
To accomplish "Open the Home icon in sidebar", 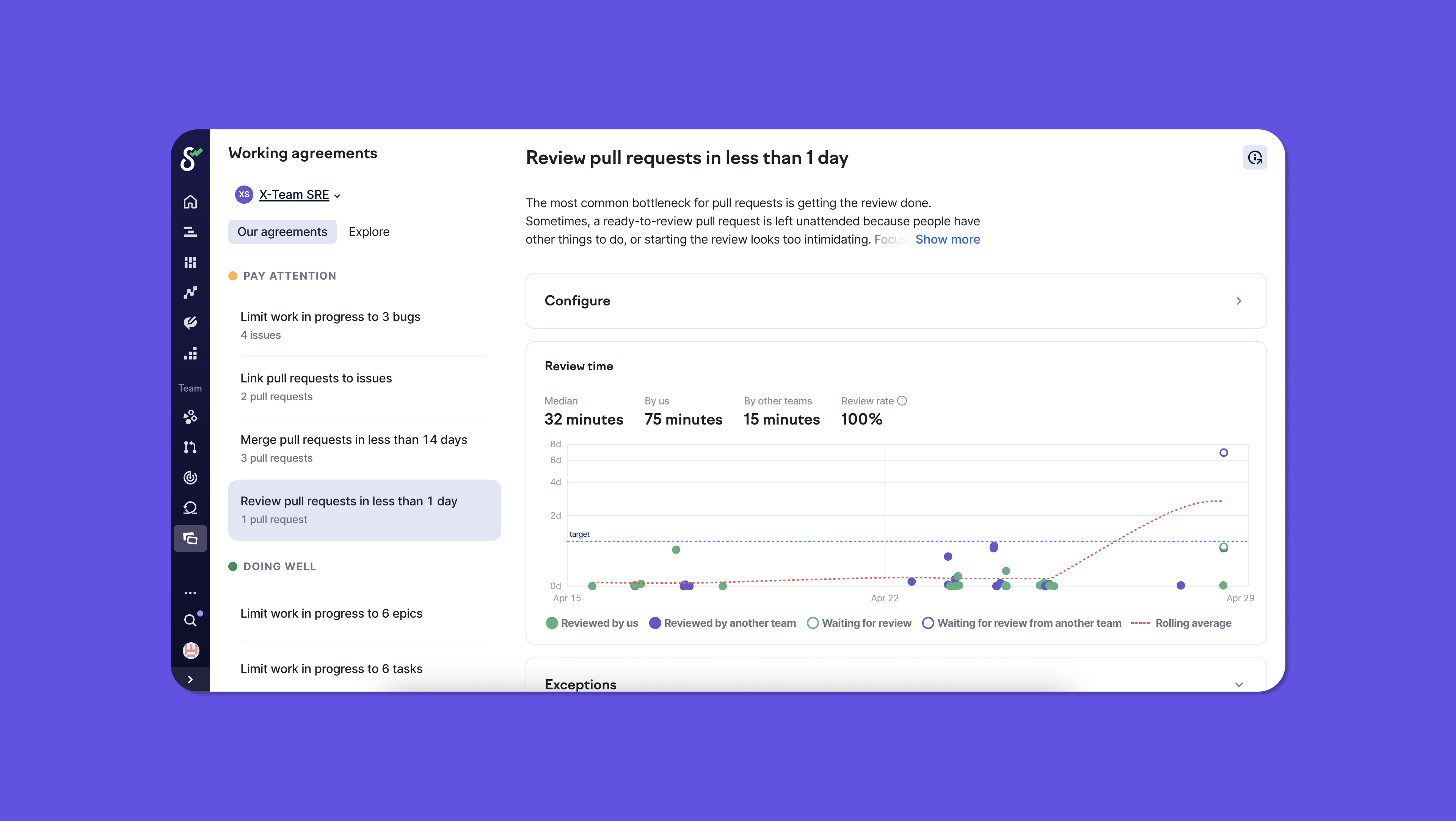I will 190,202.
